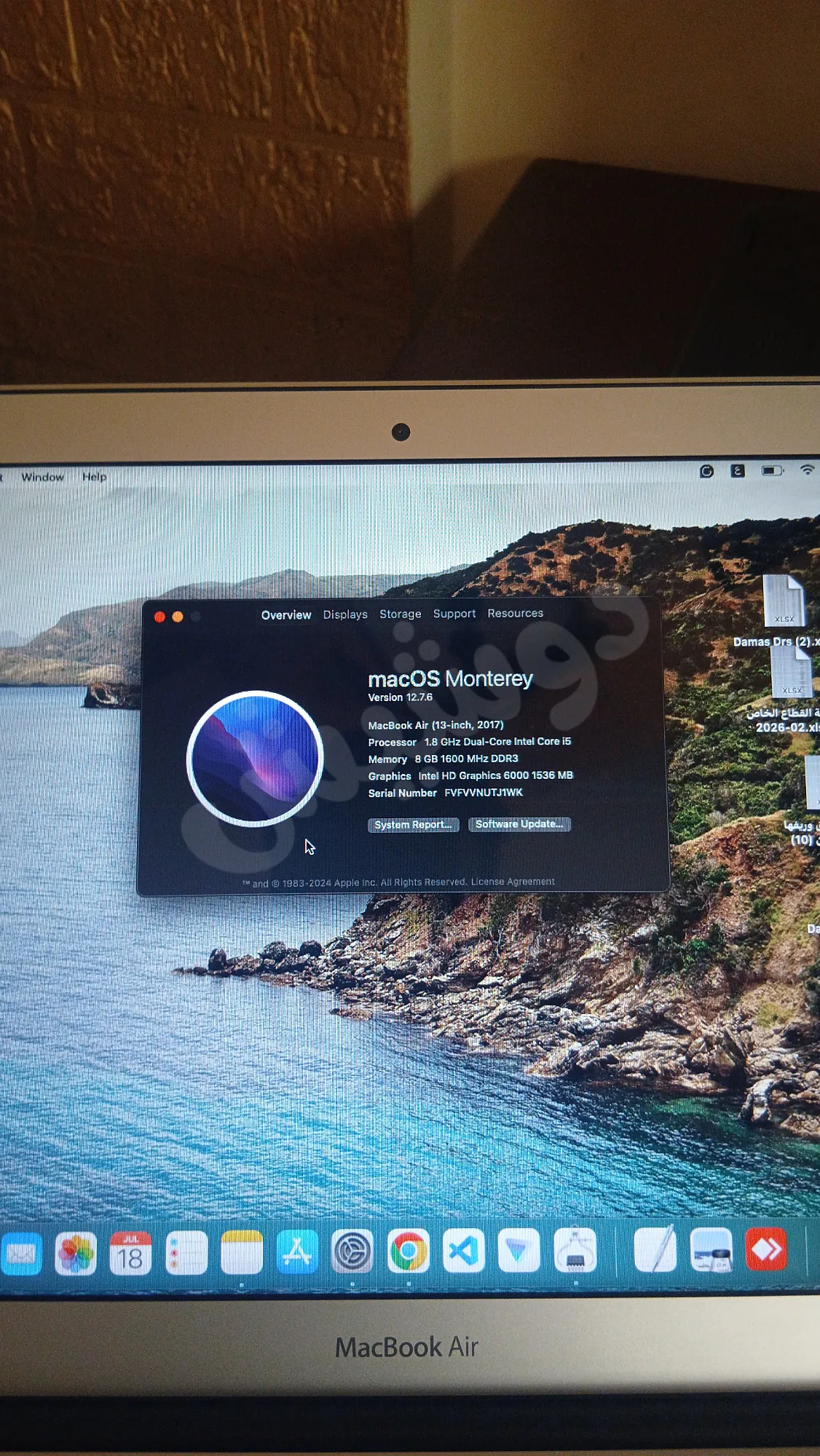Open the Arabic input source menu
Viewport: 820px width, 1456px height.
(738, 471)
